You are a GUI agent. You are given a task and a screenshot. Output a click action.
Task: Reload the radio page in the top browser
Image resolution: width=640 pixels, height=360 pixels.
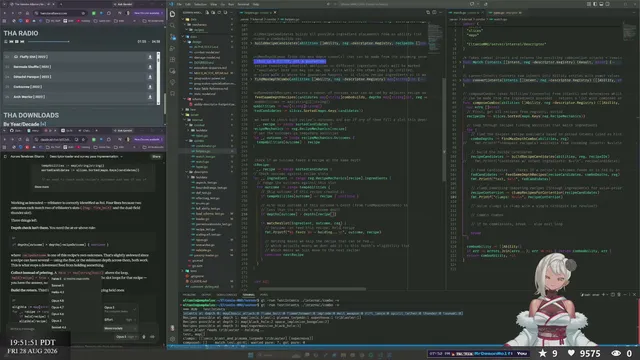click(20, 13)
